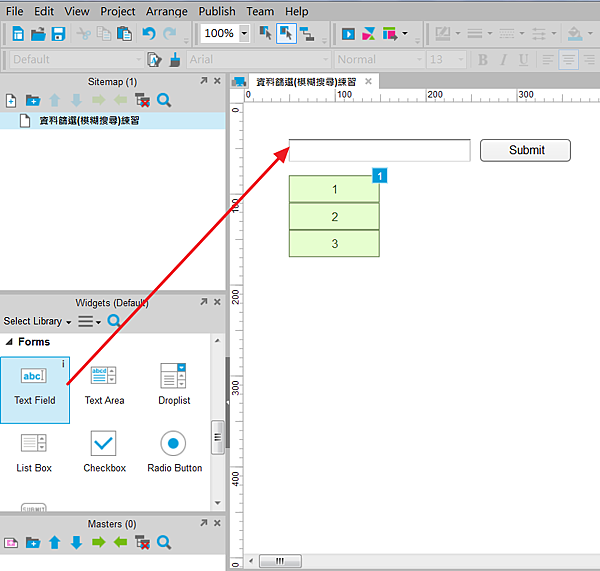Screen dimensions: 600x571
Task: Preview the prototype with the play icon
Action: click(x=348, y=34)
